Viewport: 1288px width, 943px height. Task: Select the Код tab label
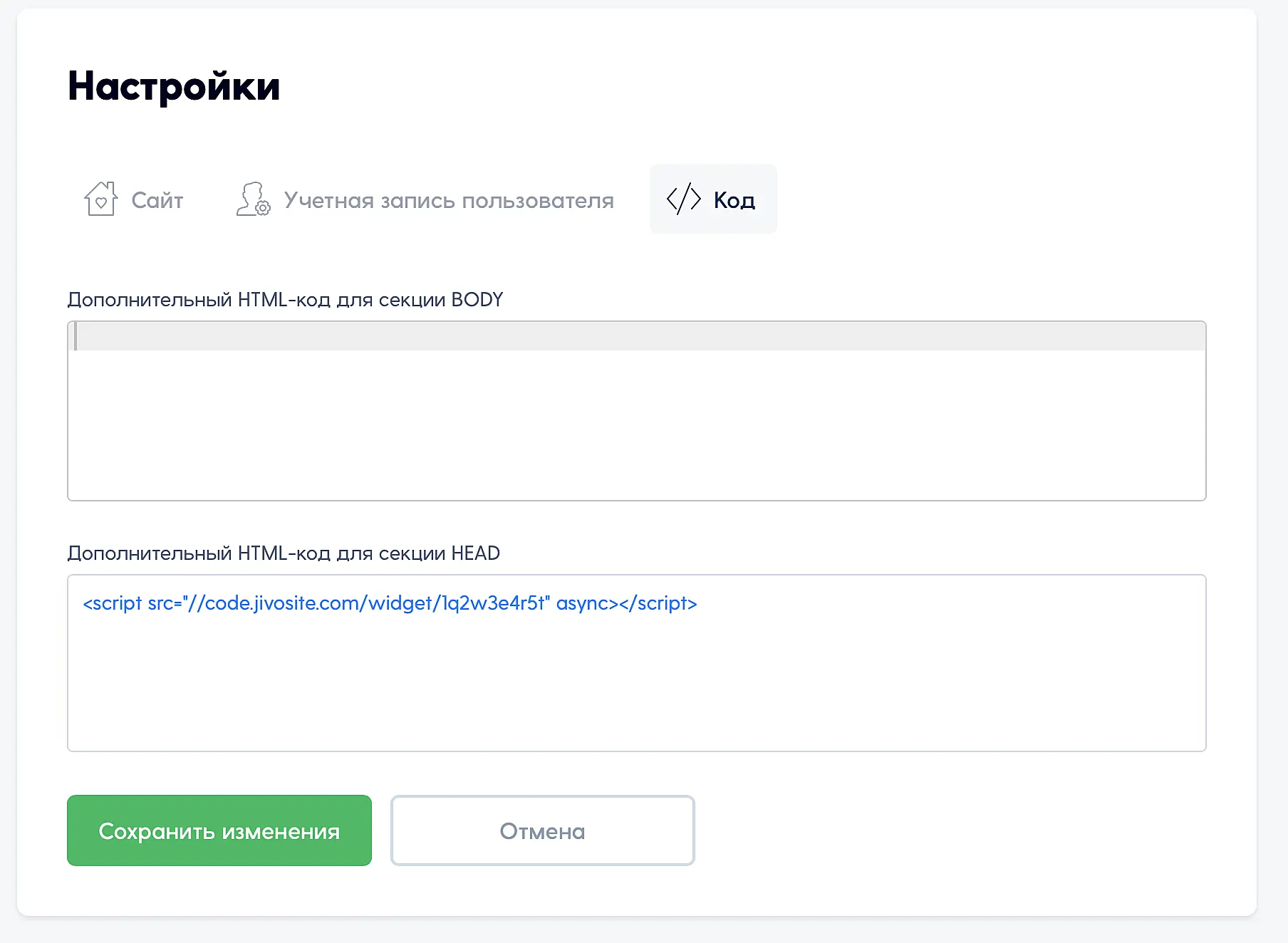734,200
